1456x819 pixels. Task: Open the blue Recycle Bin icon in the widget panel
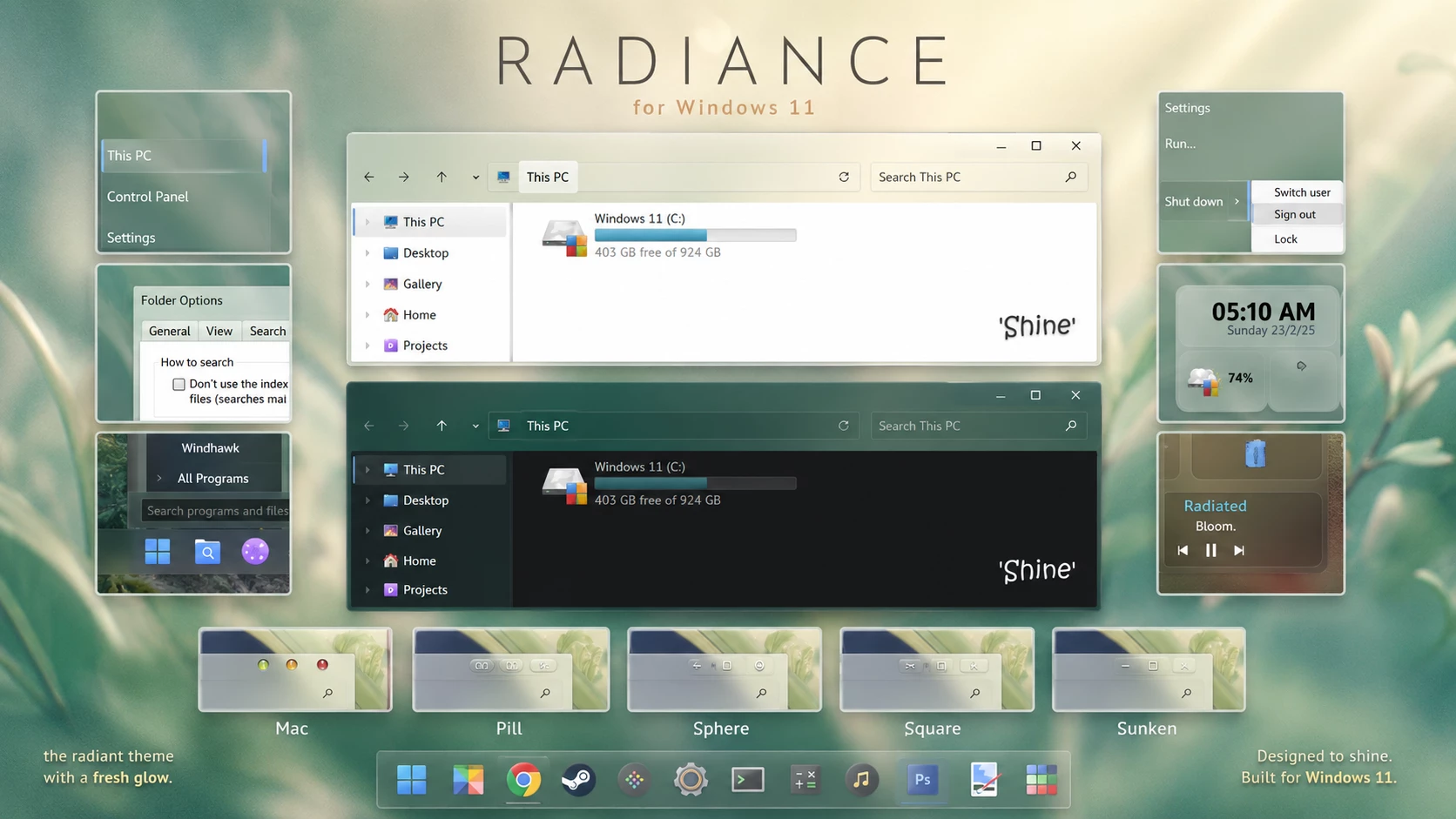tap(1255, 453)
